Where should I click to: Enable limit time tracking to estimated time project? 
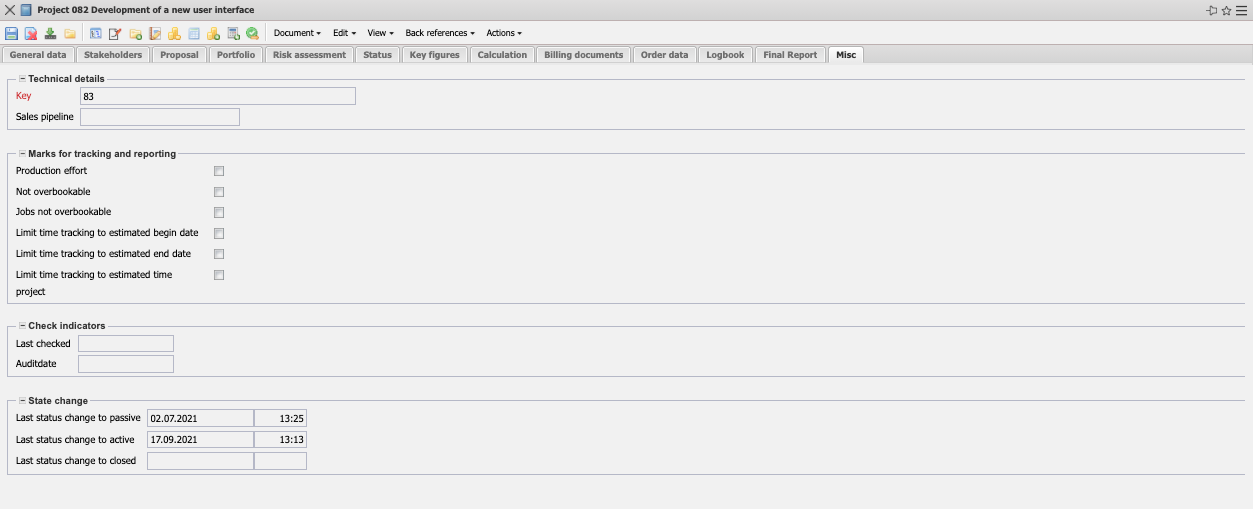[x=219, y=275]
